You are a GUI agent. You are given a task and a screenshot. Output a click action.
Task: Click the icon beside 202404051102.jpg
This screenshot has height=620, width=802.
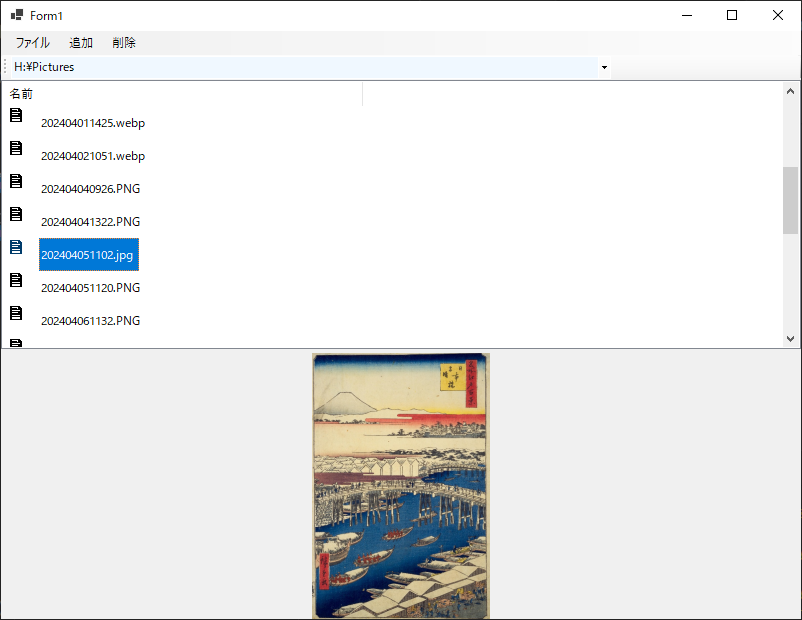(x=16, y=247)
